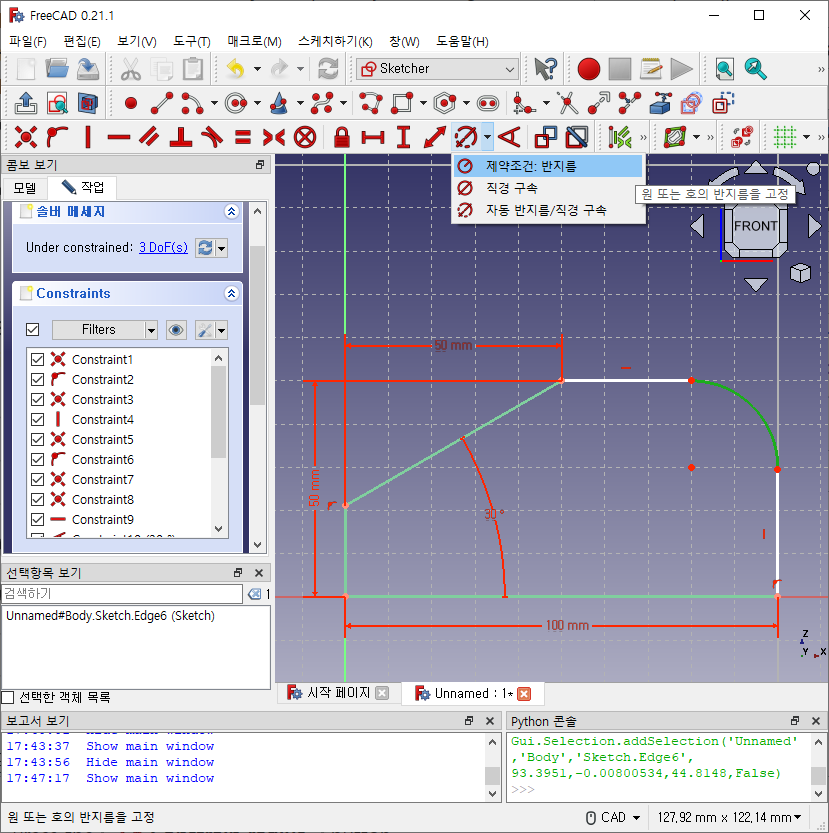Toggle the constraints filter master checkbox

click(32, 329)
